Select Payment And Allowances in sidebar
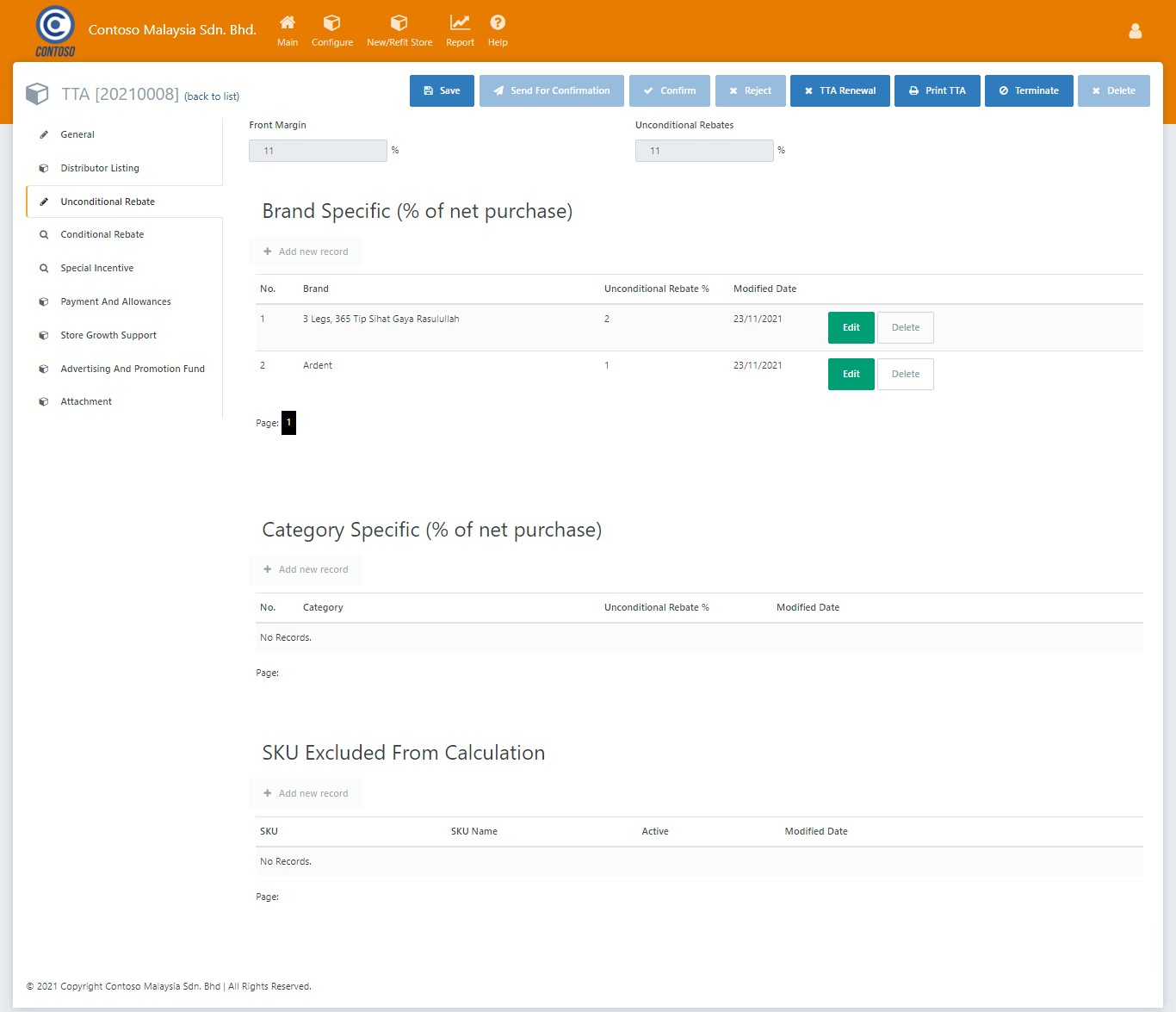Image resolution: width=1176 pixels, height=1012 pixels. click(115, 301)
